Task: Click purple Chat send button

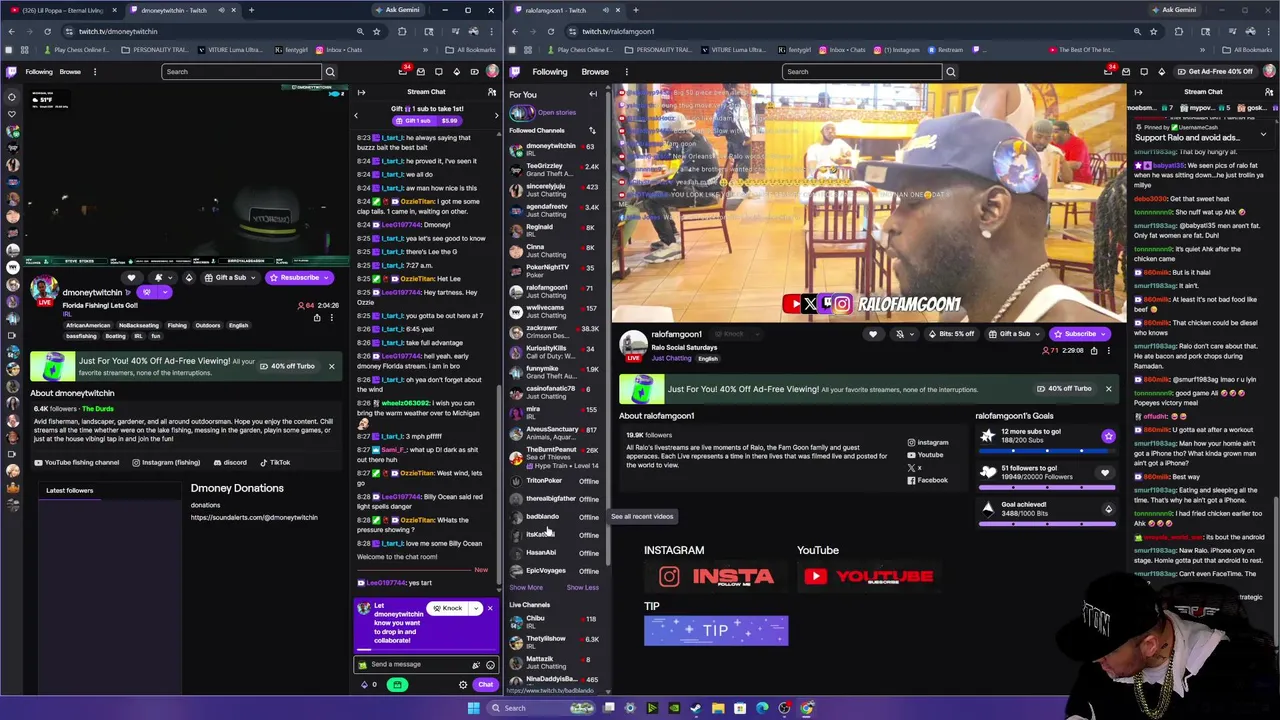Action: [x=485, y=685]
